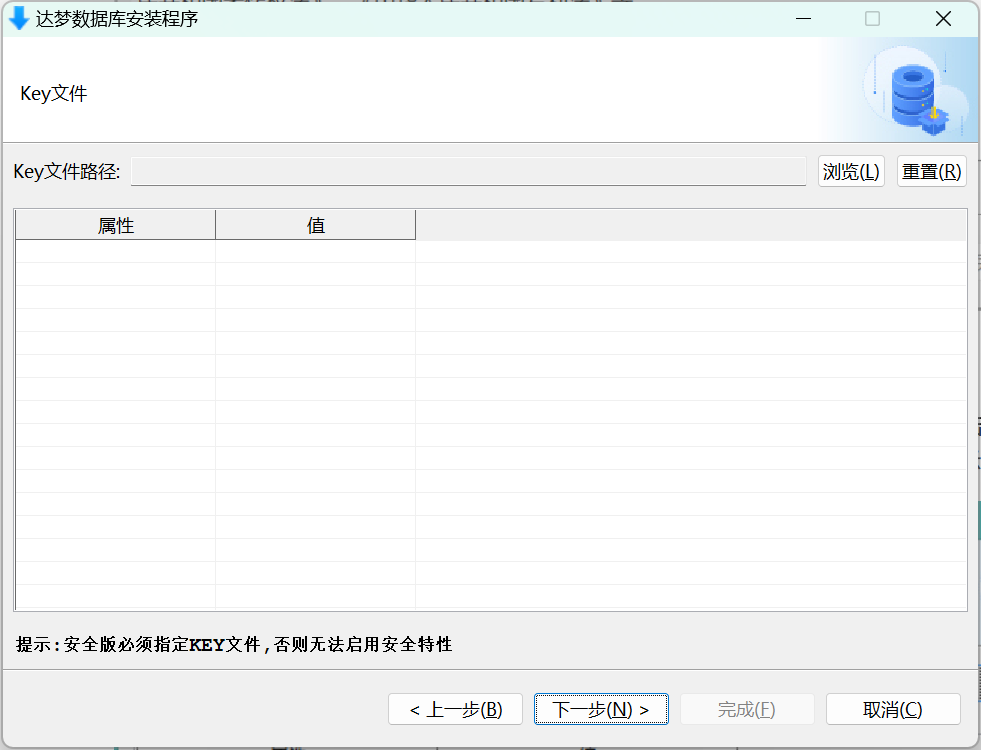Select the 属性 column header
This screenshot has height=750, width=981.
click(x=116, y=225)
